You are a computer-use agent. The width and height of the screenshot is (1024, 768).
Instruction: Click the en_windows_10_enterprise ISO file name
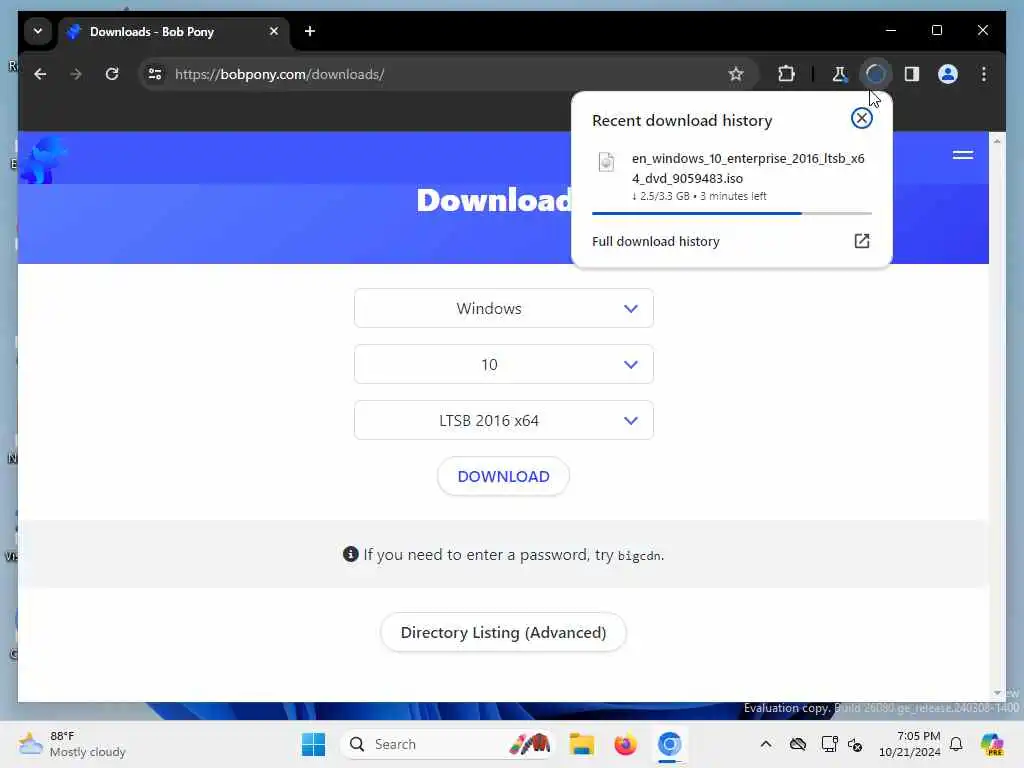[x=748, y=168]
